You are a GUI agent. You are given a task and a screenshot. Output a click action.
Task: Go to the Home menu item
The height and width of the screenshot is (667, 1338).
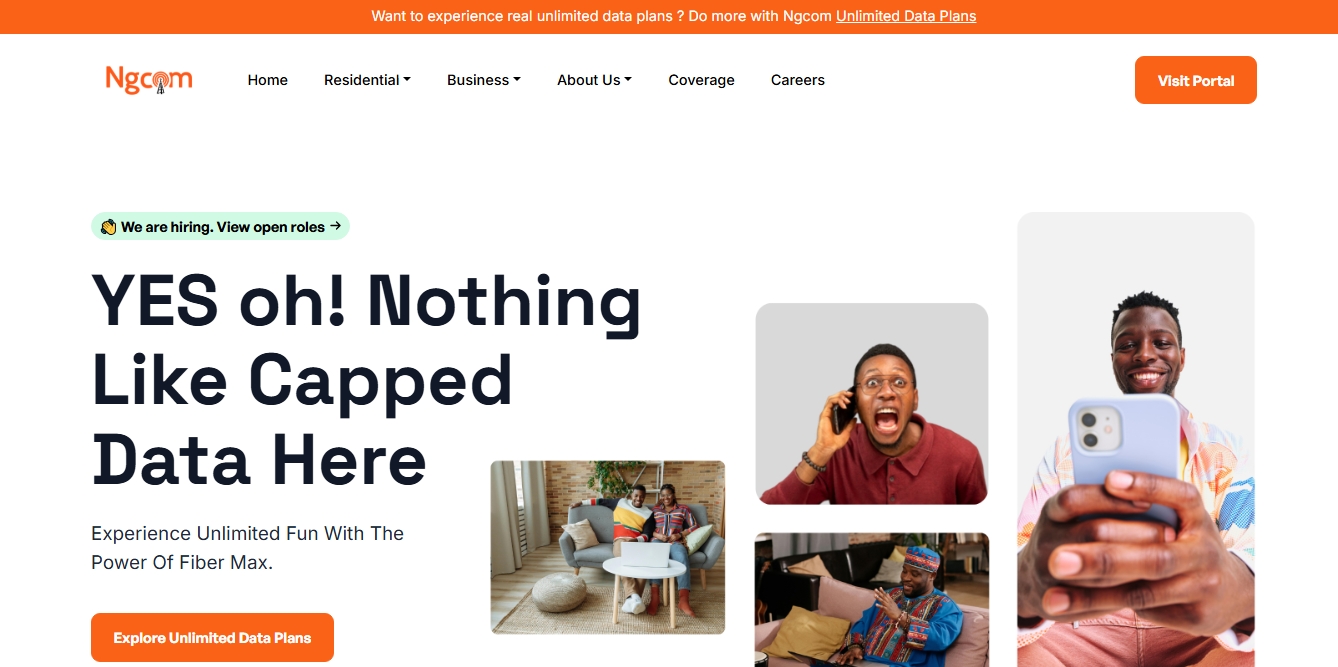click(268, 80)
